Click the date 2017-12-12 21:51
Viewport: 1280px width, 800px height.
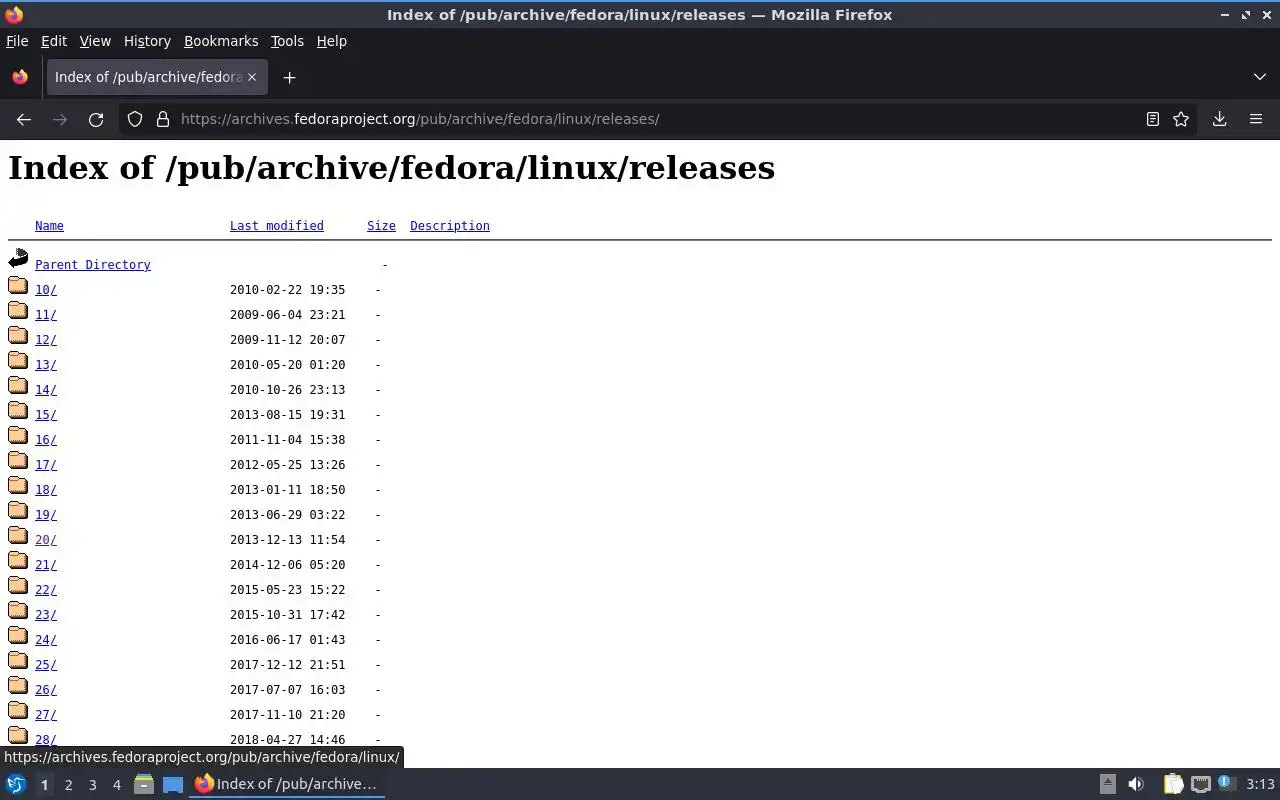coord(288,665)
